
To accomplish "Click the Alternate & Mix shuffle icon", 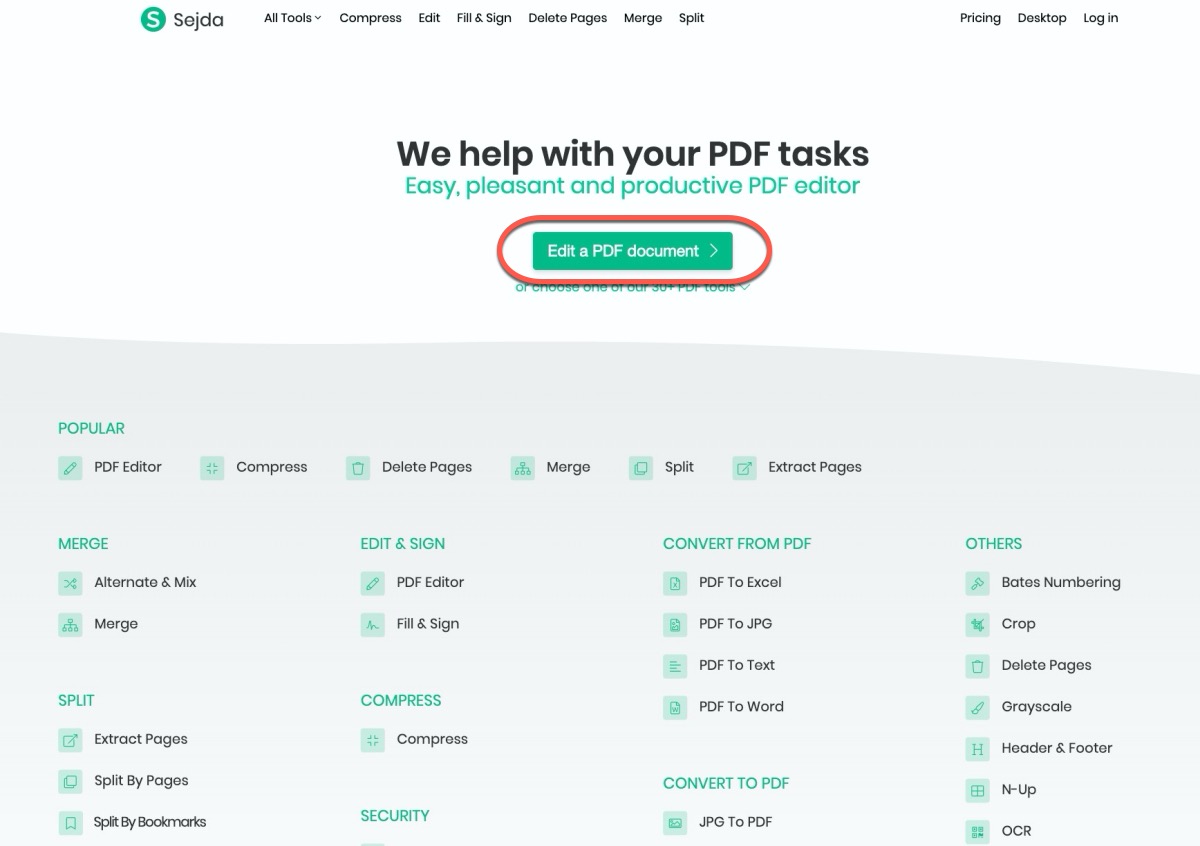I will point(70,583).
